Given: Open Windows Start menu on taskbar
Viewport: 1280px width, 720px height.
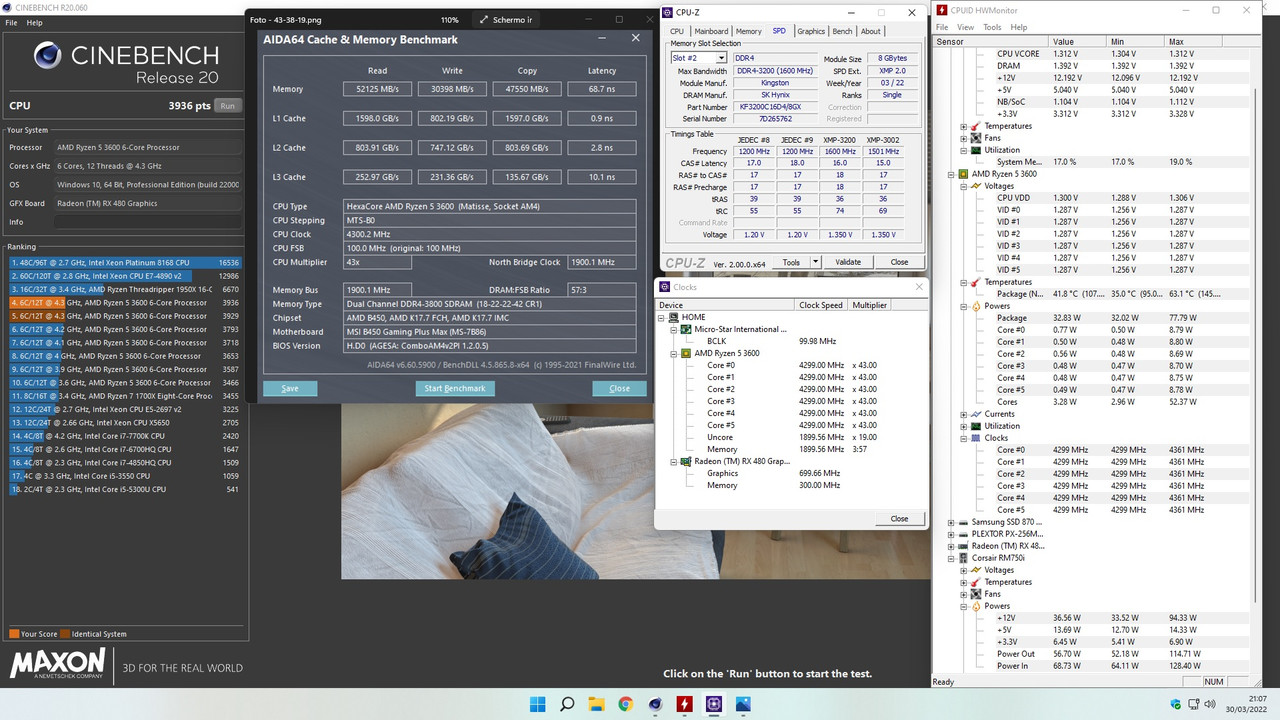Looking at the screenshot, I should click(x=538, y=704).
